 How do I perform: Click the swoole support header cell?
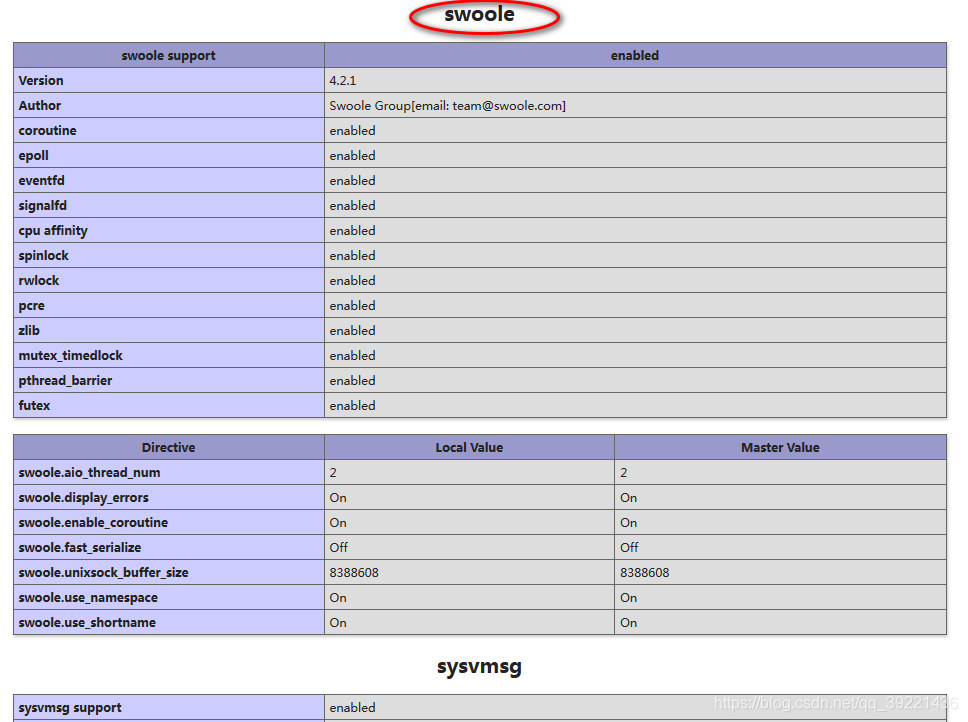click(x=166, y=55)
